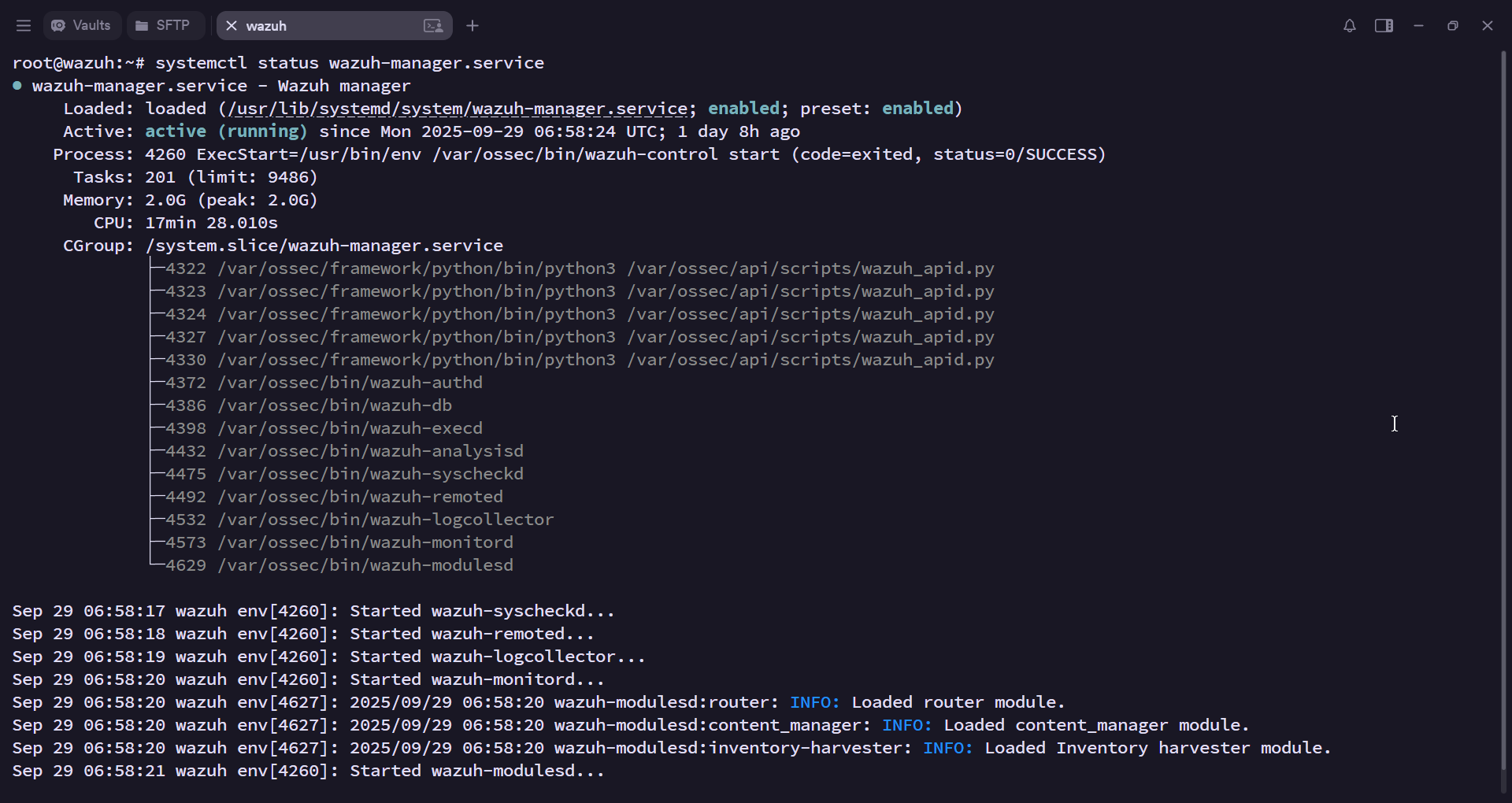Open a new terminal tab with the plus icon

[x=472, y=25]
